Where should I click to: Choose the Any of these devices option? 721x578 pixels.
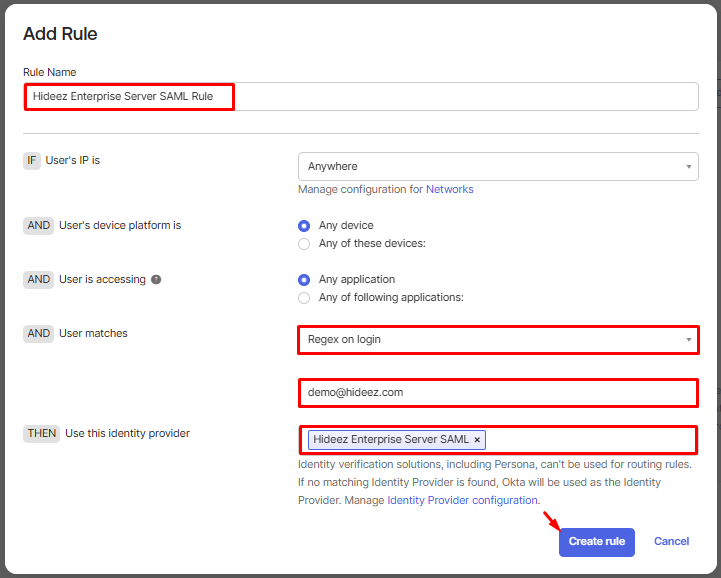(304, 244)
